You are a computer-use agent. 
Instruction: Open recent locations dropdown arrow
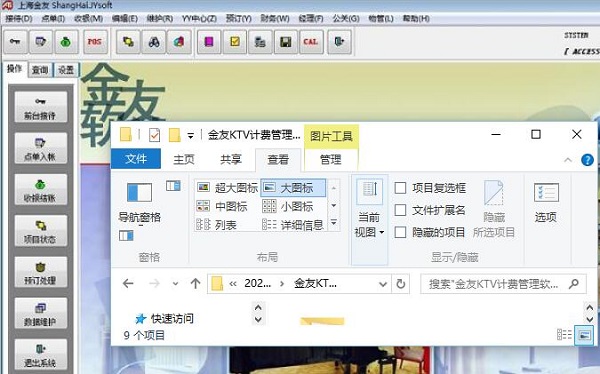pos(175,284)
